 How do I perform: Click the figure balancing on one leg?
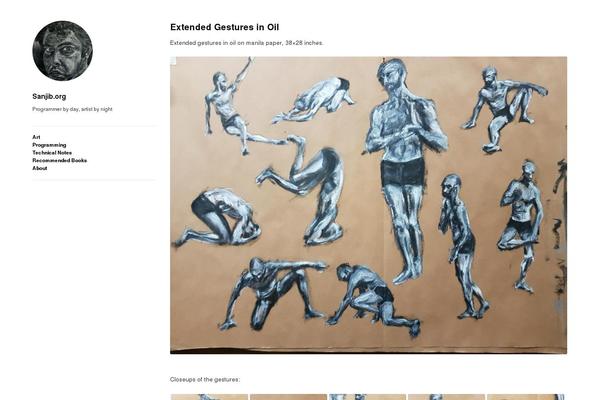(520, 226)
